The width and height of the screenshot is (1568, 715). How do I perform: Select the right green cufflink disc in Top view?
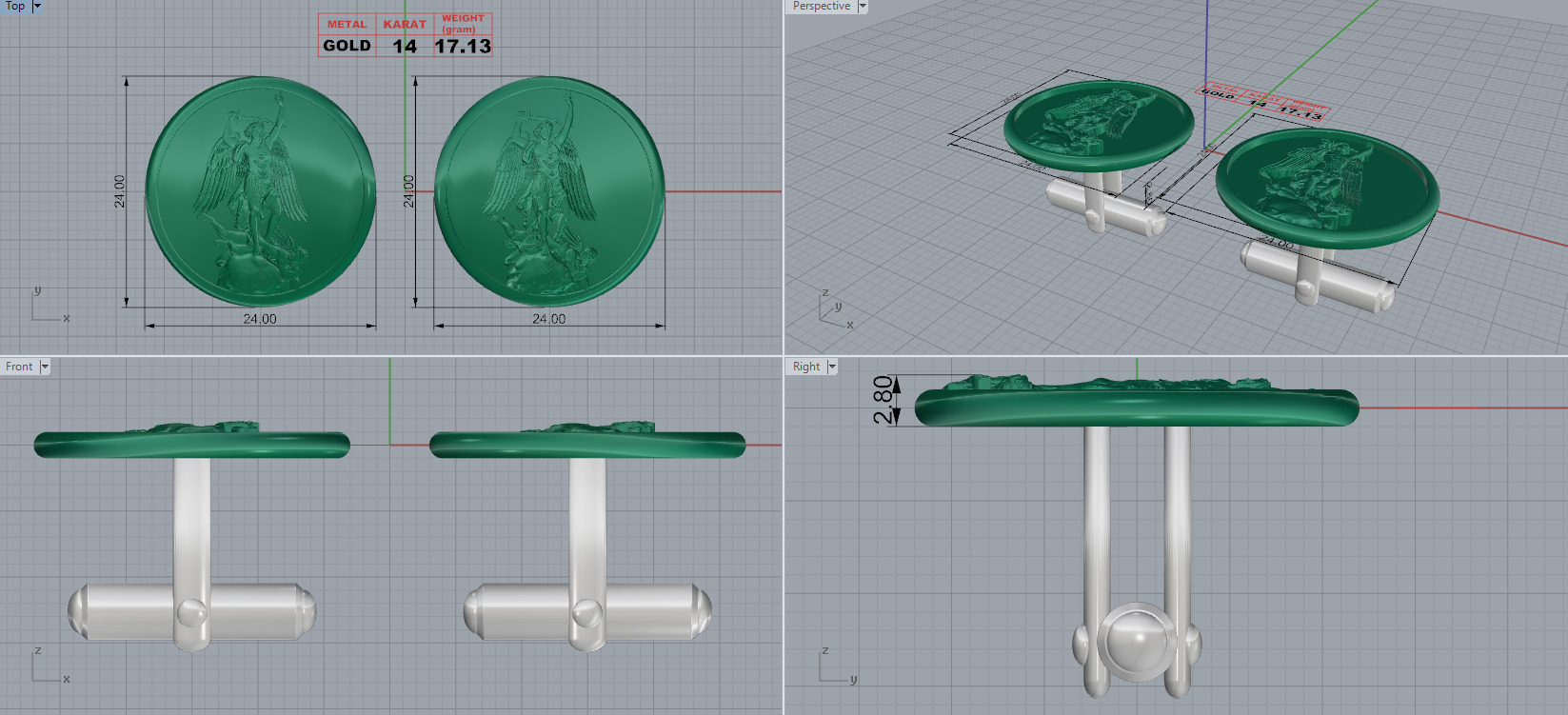coord(549,191)
